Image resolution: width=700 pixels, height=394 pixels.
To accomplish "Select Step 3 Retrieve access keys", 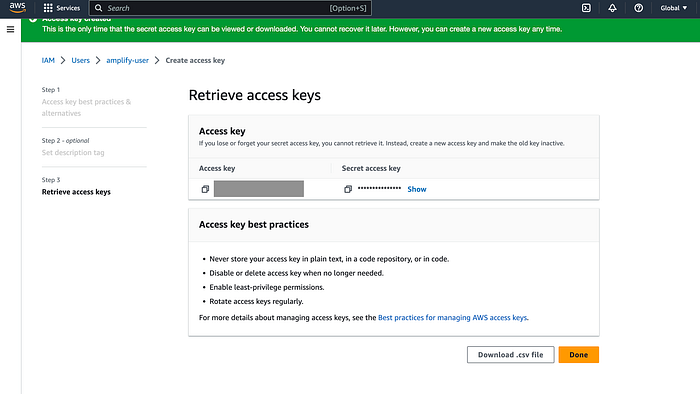I will pos(76,192).
